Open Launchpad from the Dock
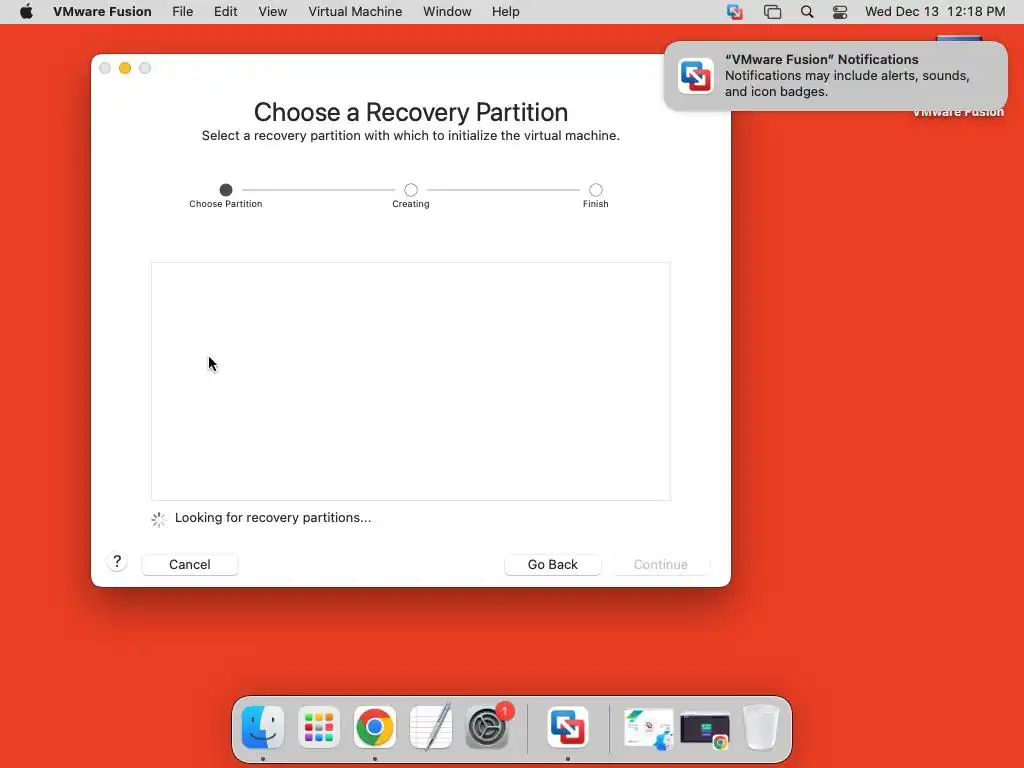 [x=319, y=727]
